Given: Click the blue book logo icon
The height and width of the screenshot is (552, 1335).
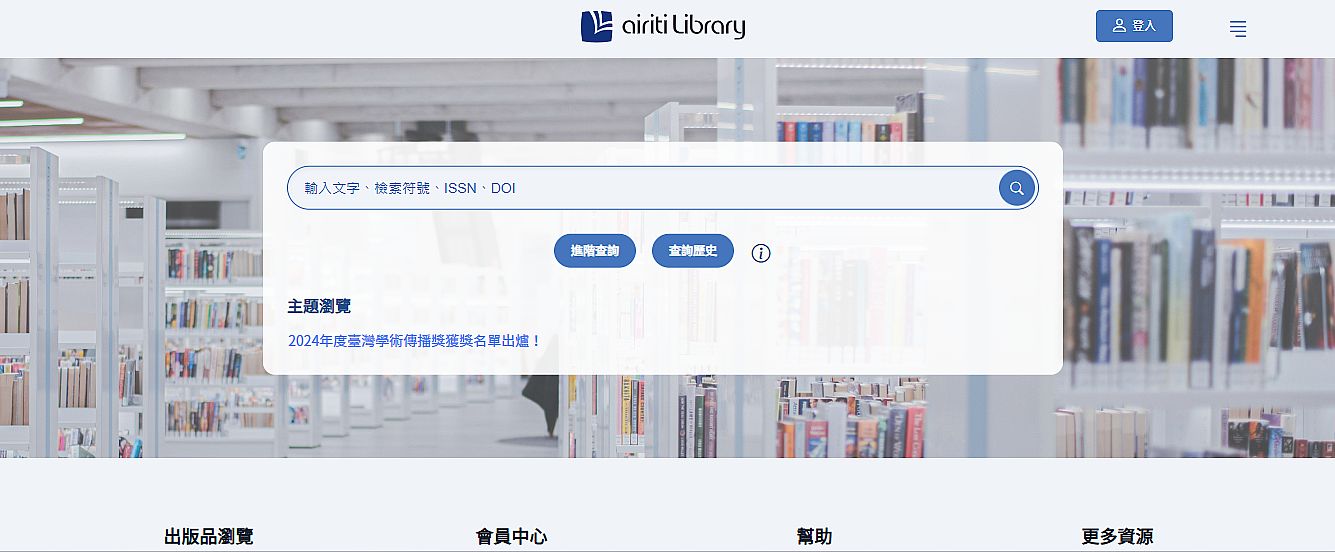Looking at the screenshot, I should 596,26.
